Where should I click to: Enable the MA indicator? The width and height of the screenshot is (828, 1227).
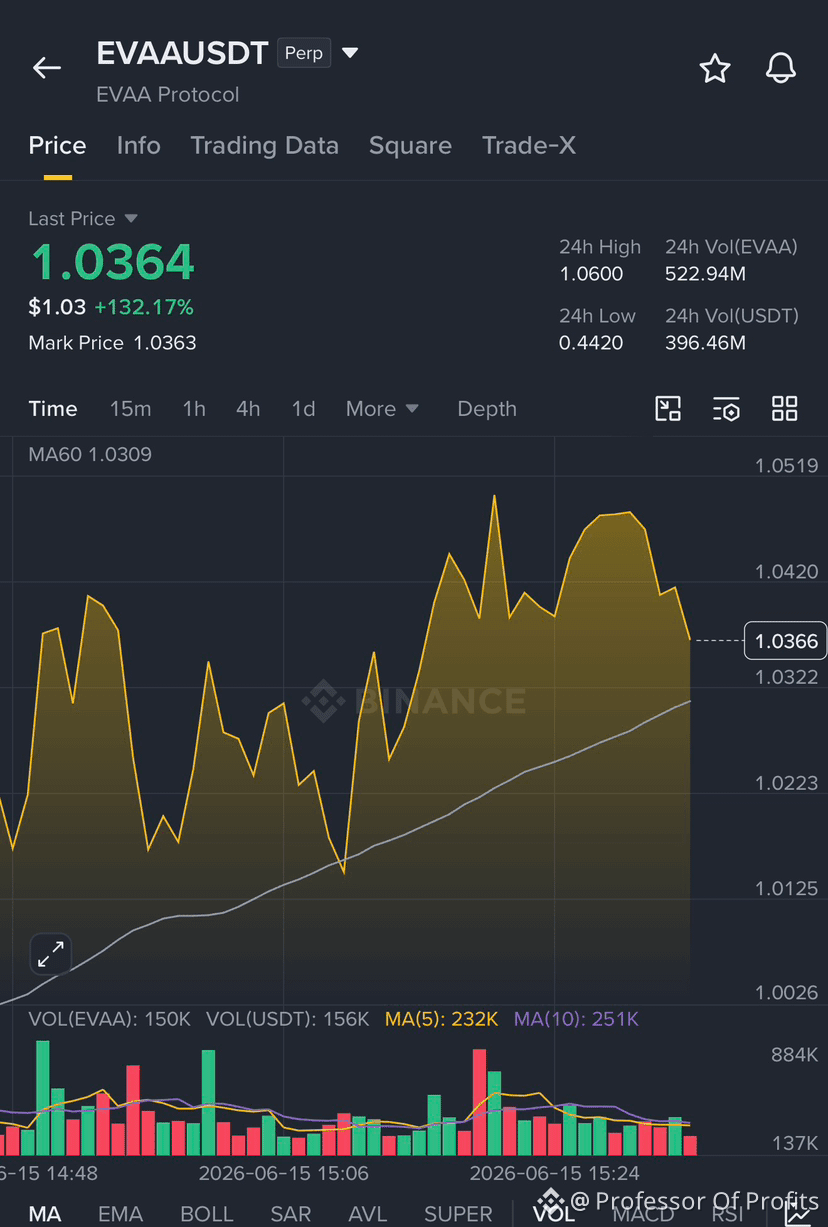(x=45, y=1214)
